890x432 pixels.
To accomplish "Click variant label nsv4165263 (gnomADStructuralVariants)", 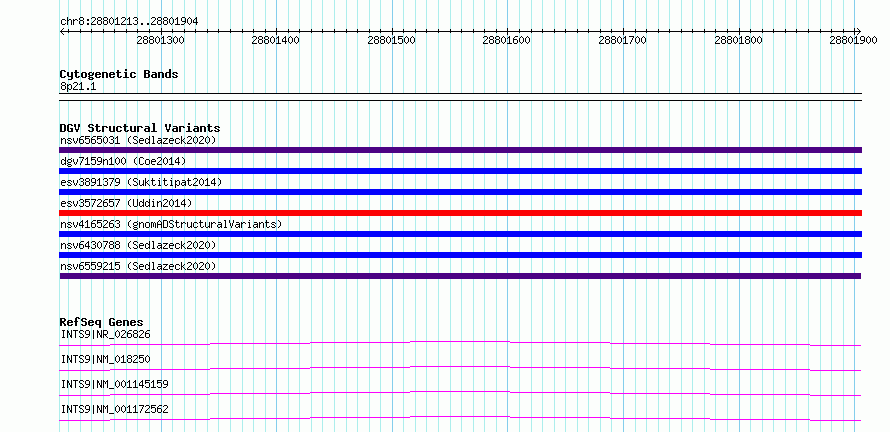I will coord(171,224).
